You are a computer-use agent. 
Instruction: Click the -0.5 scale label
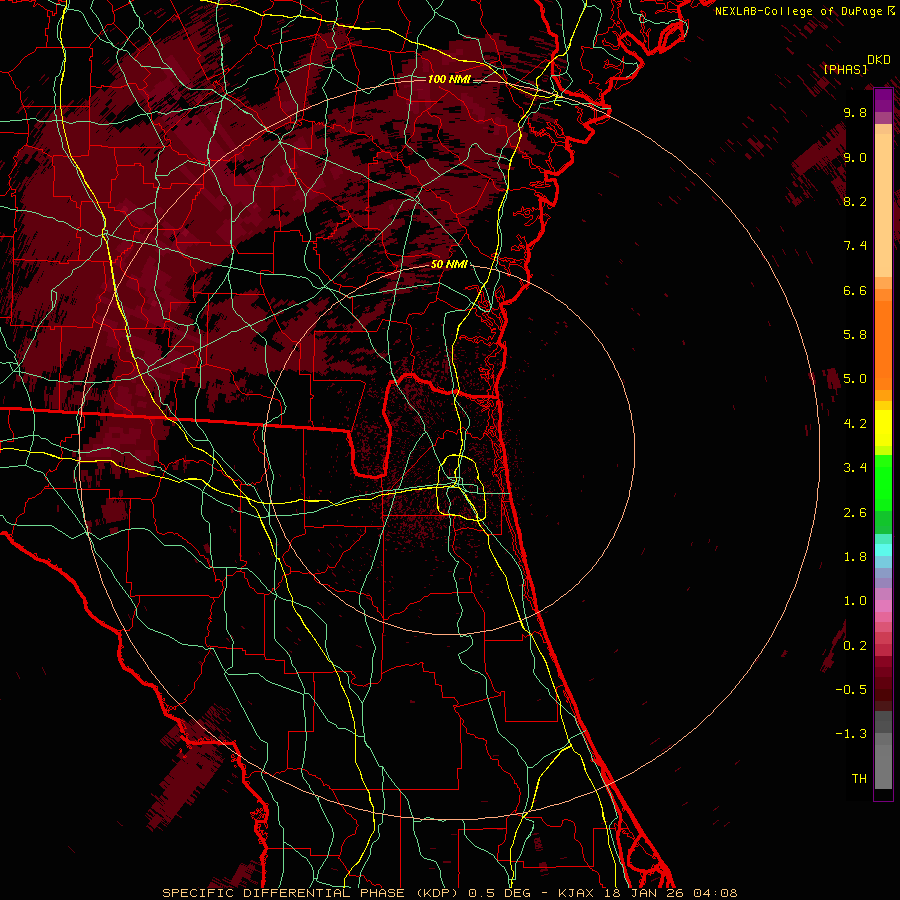pos(851,690)
